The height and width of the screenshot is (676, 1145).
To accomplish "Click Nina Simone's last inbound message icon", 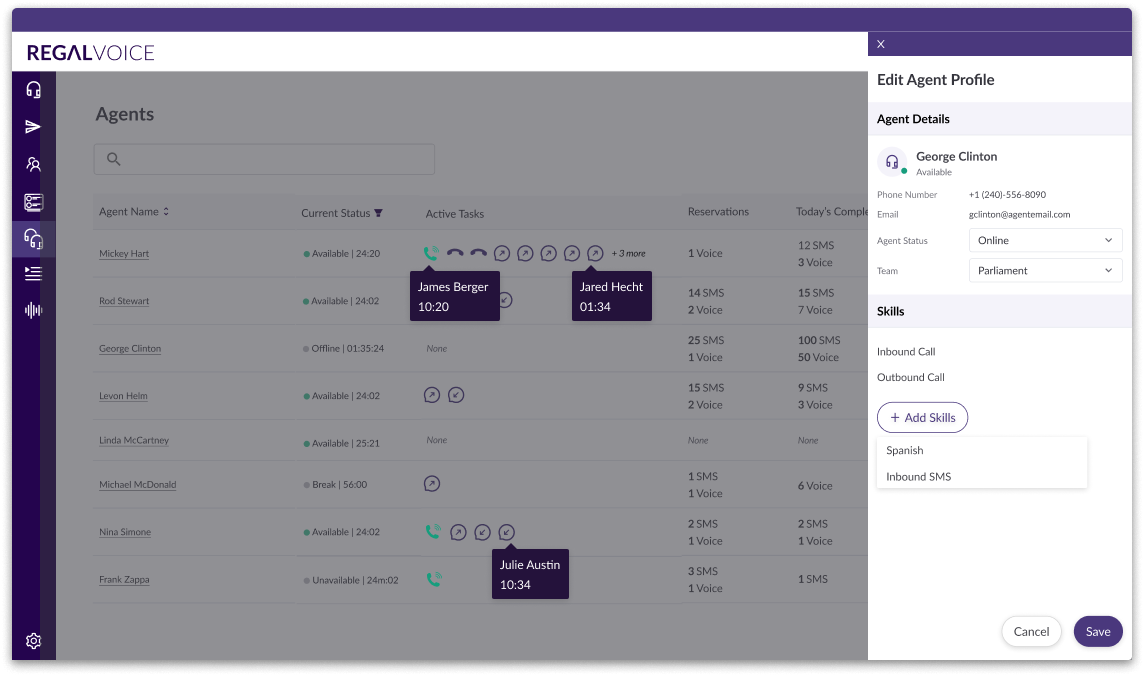I will (x=506, y=532).
